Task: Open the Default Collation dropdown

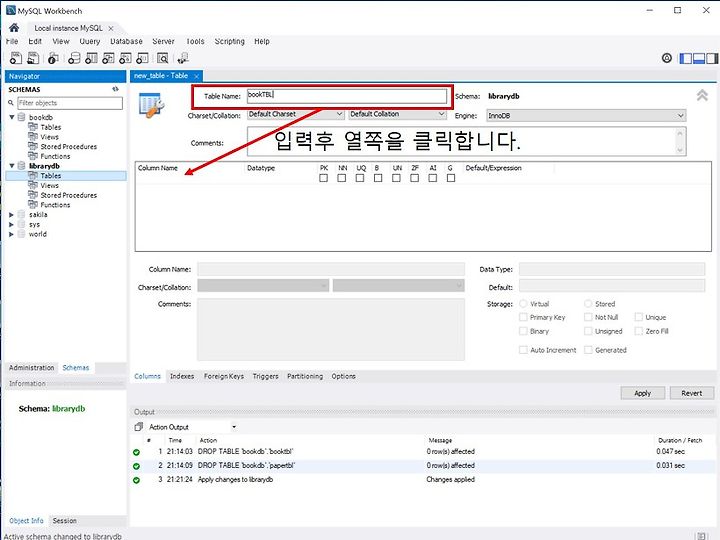Action: click(x=397, y=114)
